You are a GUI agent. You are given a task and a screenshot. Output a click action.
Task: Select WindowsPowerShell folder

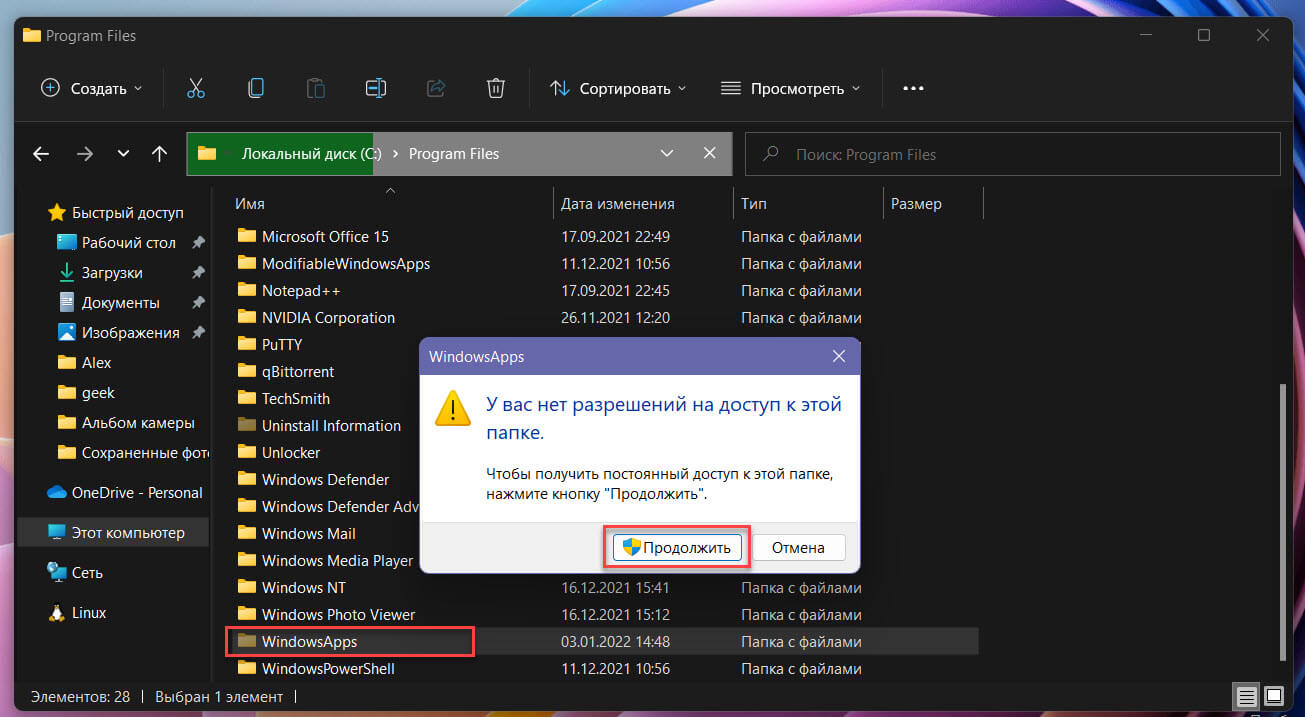click(x=328, y=669)
